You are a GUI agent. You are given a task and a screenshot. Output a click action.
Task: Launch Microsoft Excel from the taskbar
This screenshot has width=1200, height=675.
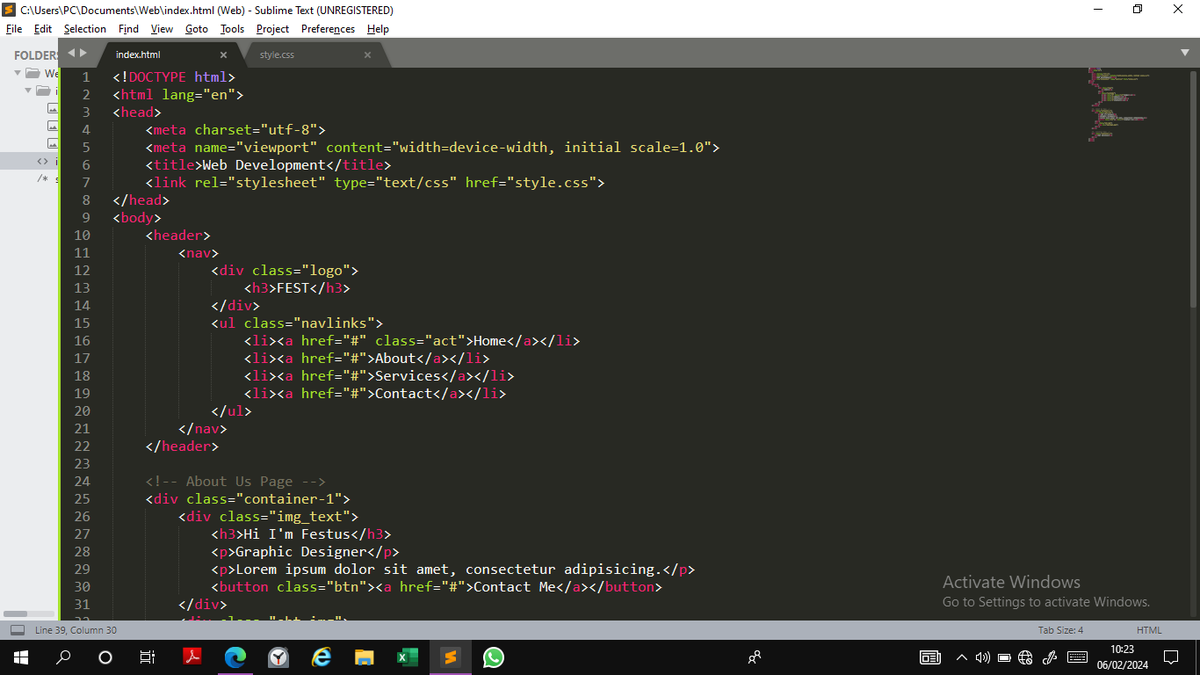click(407, 657)
